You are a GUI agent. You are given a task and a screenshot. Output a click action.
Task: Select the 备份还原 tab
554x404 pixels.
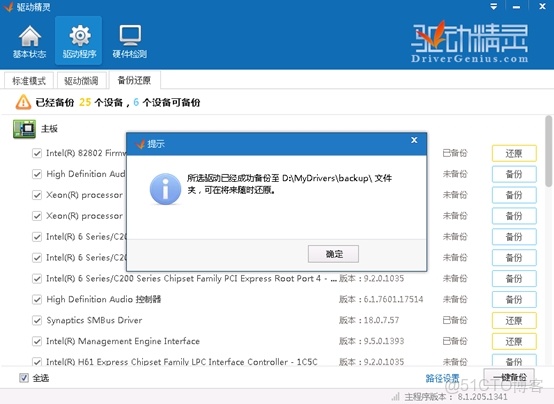click(x=134, y=80)
